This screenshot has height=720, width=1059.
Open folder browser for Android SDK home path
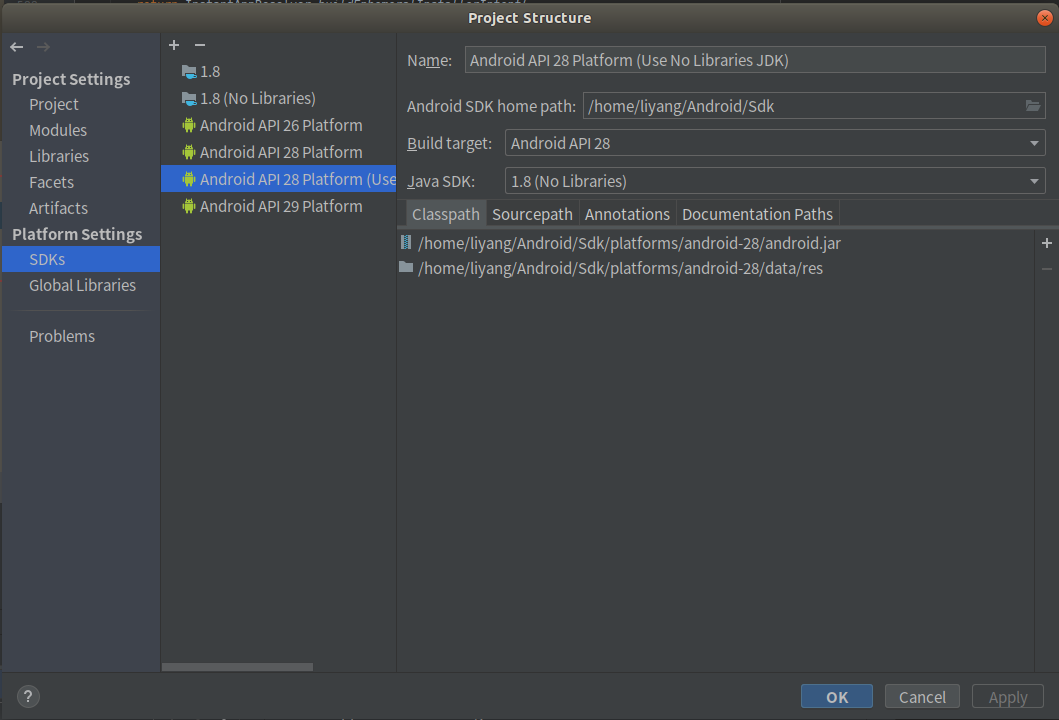(1034, 105)
